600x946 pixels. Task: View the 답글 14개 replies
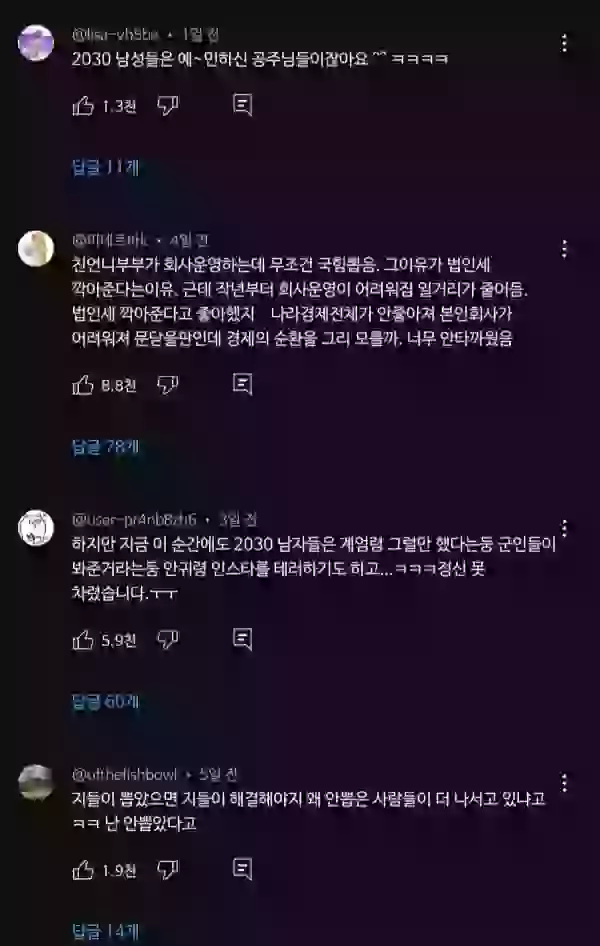pyautogui.click(x=106, y=932)
